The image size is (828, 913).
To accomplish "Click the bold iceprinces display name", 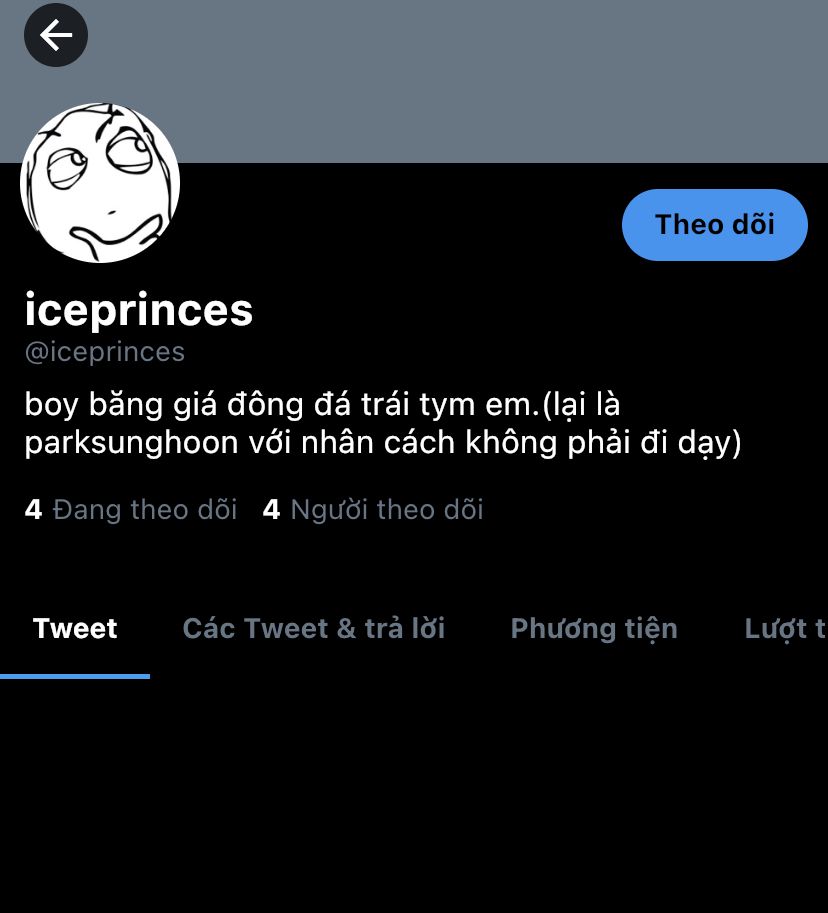I will pos(139,310).
